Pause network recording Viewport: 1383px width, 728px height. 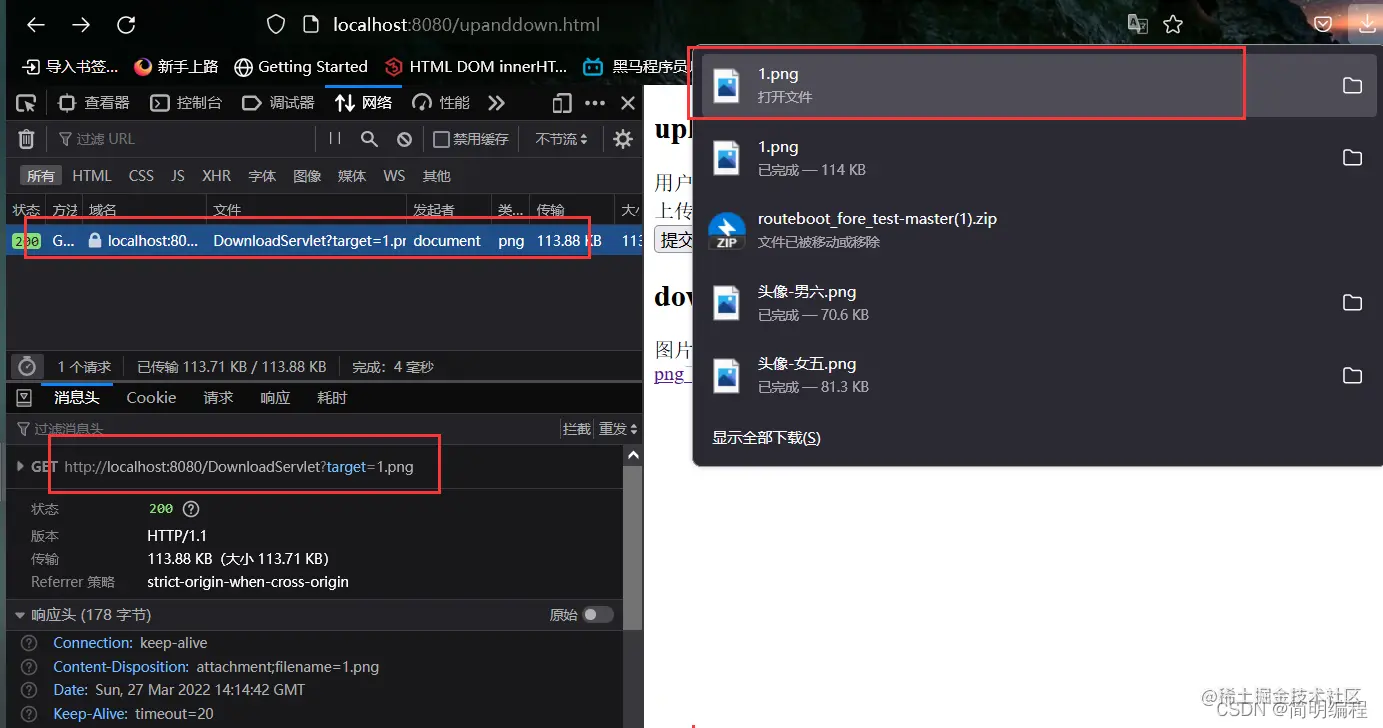tap(335, 139)
